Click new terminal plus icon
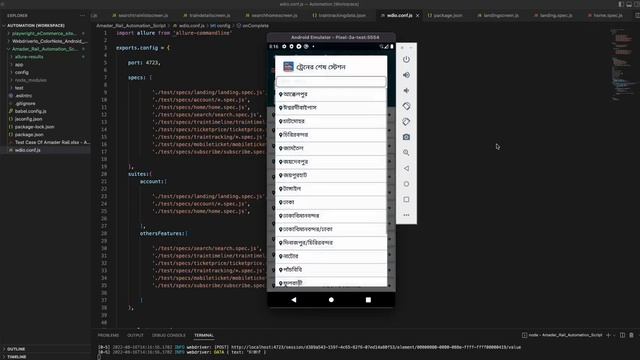Screen dimensions: 640x360 [608, 335]
